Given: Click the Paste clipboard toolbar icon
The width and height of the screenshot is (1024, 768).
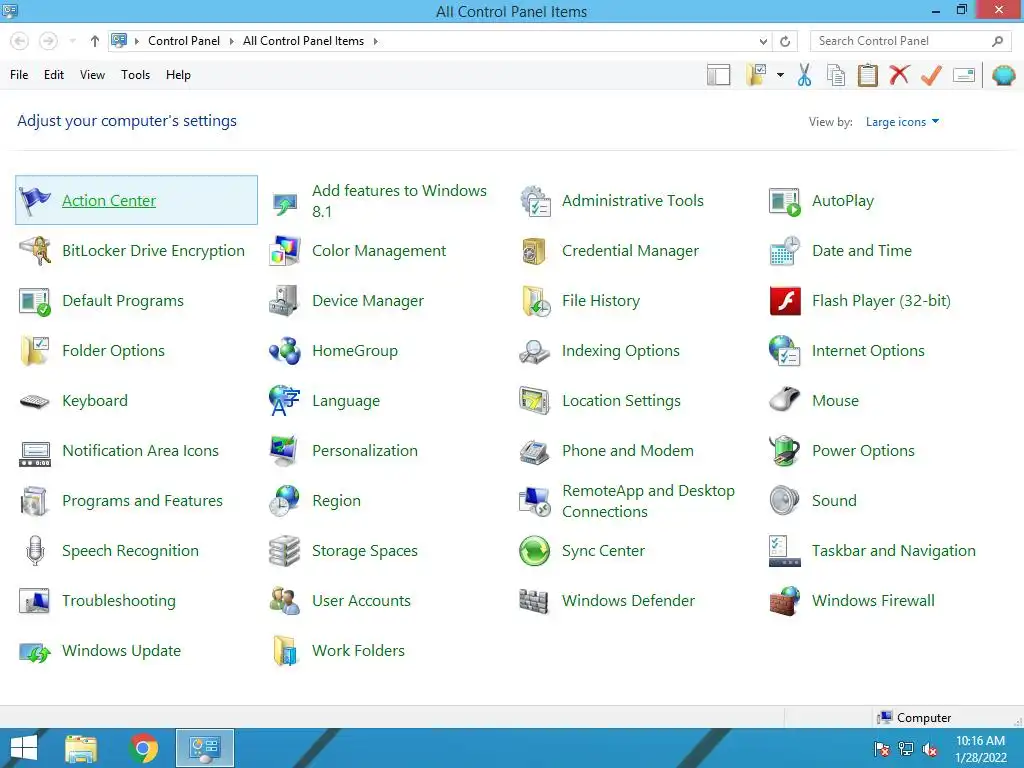Looking at the screenshot, I should (x=867, y=75).
